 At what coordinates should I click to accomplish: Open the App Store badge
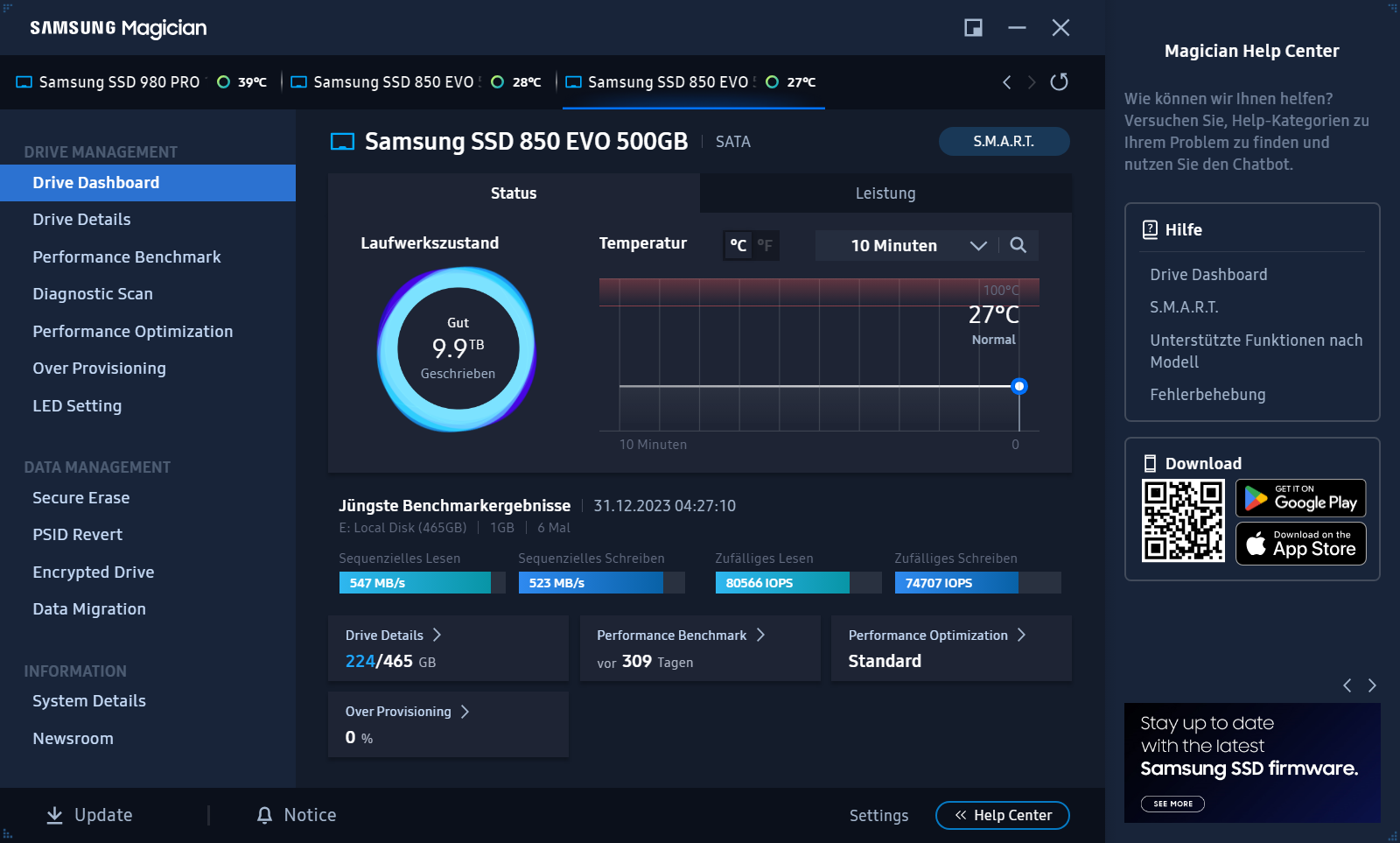(1300, 544)
